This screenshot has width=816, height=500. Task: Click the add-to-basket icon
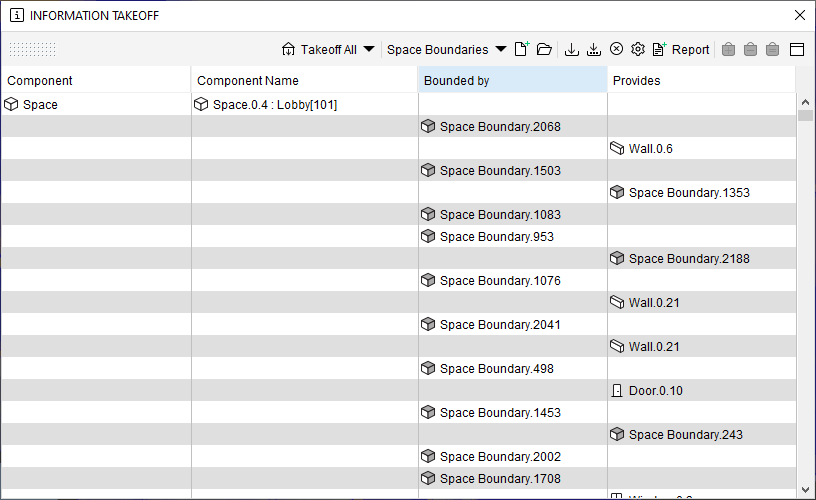tap(729, 49)
